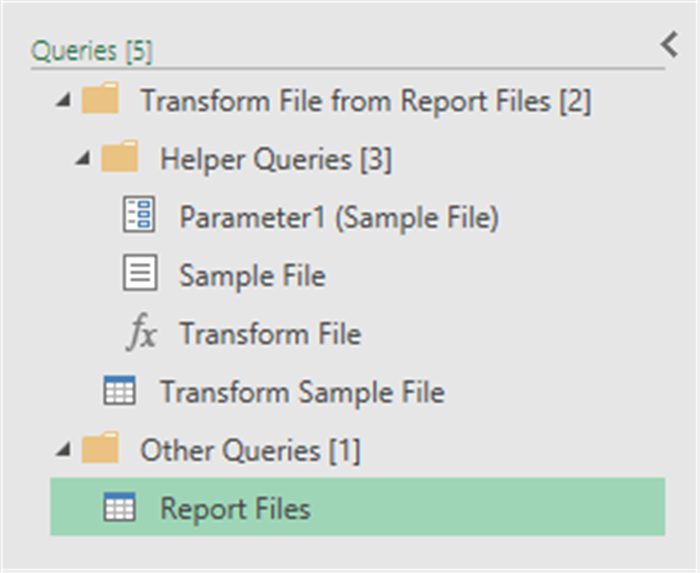Click the Other Queries folder icon
This screenshot has height=573, width=700.
click(101, 450)
